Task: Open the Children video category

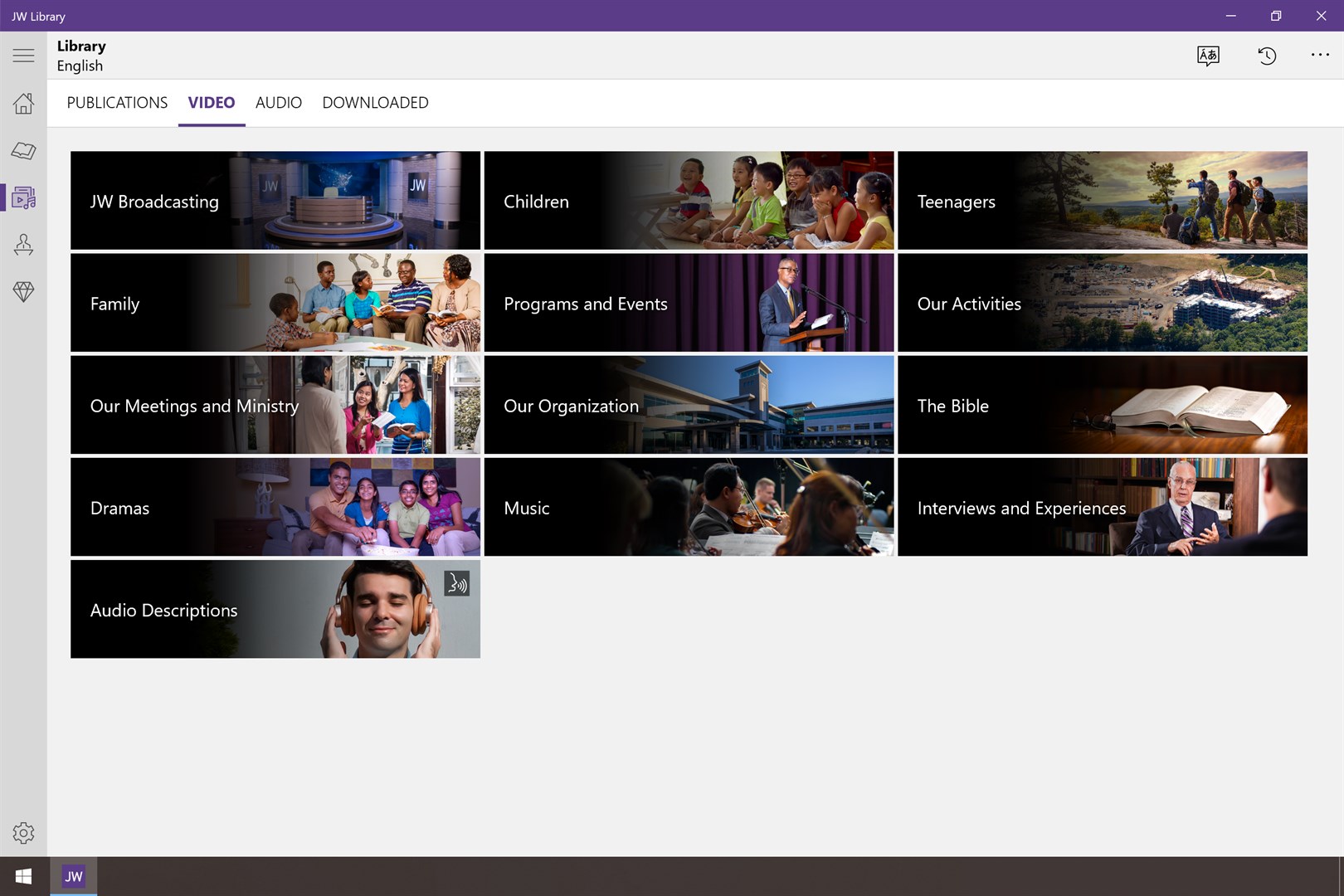Action: coord(689,201)
